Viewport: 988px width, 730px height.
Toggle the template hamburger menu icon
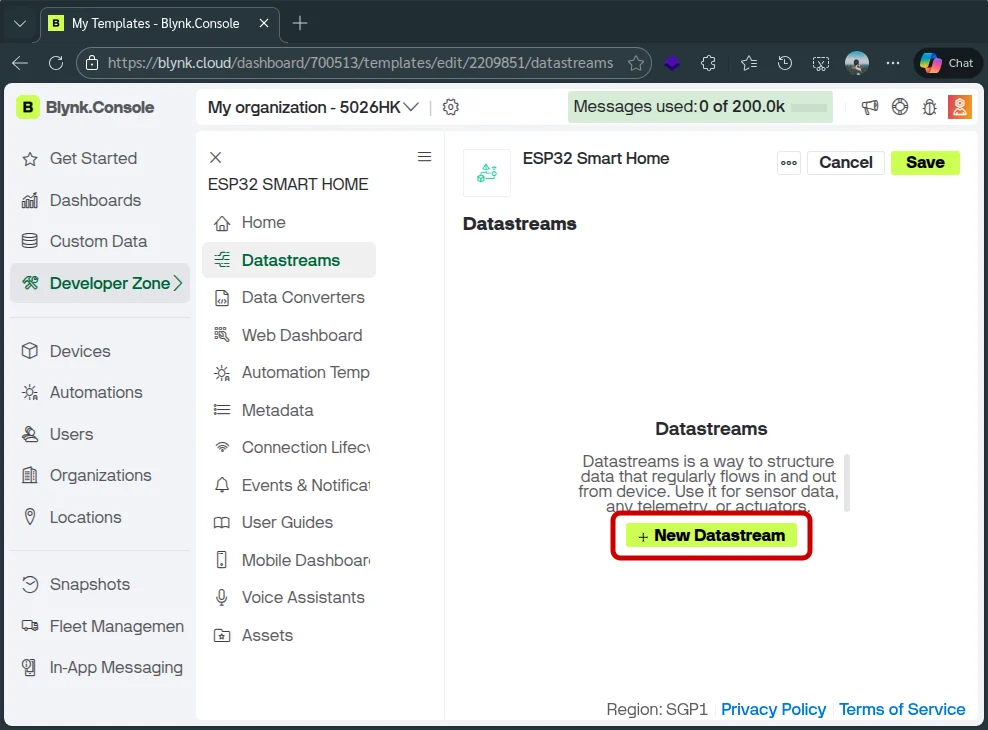tap(424, 157)
